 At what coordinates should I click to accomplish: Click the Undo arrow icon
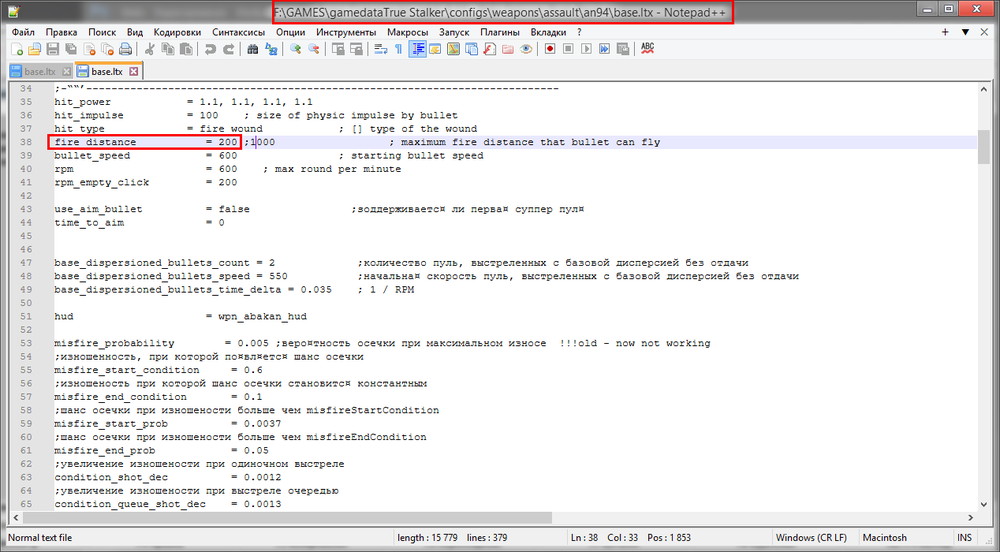coord(212,48)
